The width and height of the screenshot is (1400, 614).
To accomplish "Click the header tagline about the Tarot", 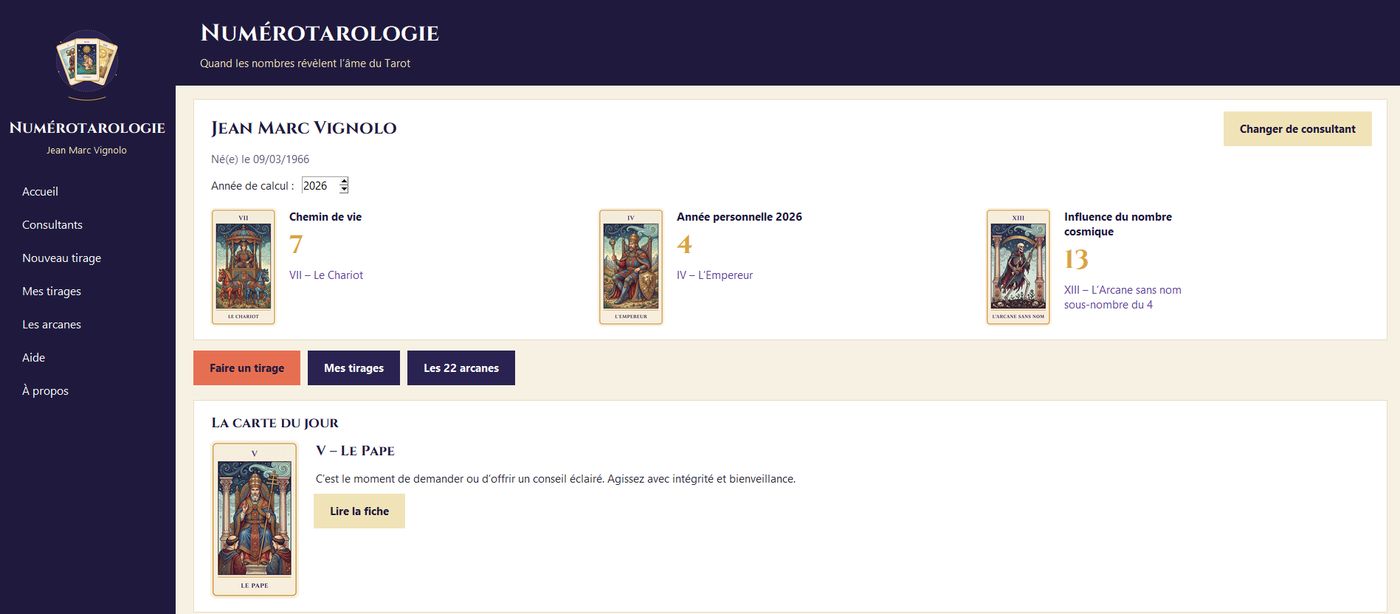I will point(305,63).
